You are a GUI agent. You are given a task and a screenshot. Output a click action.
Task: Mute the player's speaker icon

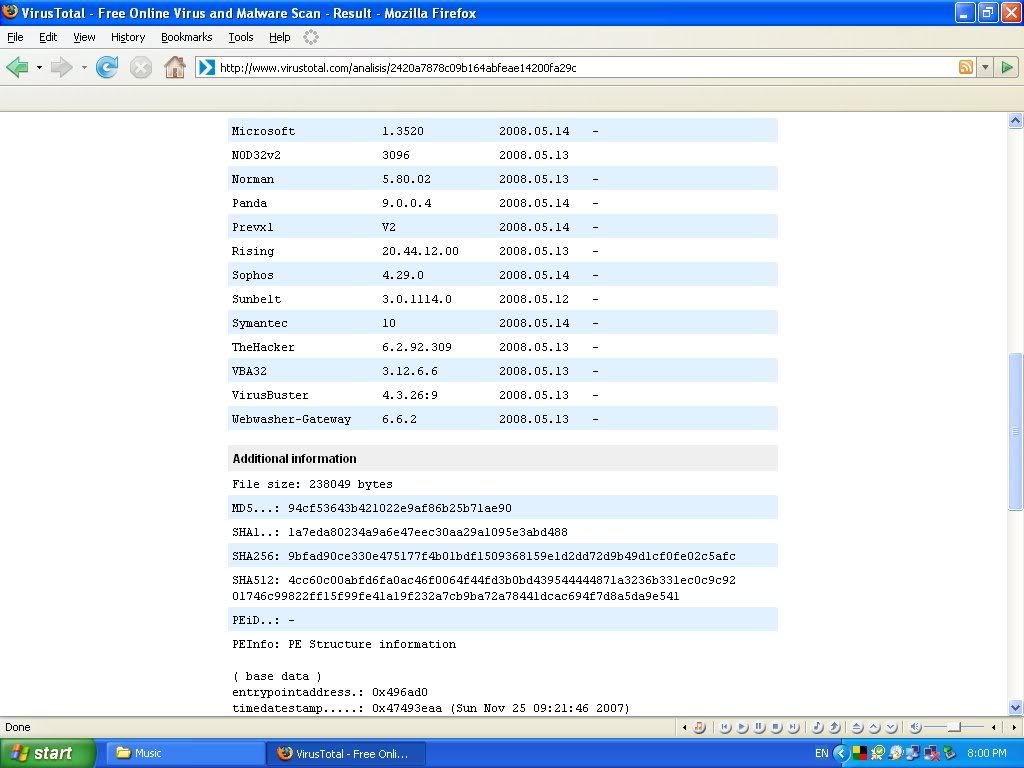pyautogui.click(x=914, y=727)
